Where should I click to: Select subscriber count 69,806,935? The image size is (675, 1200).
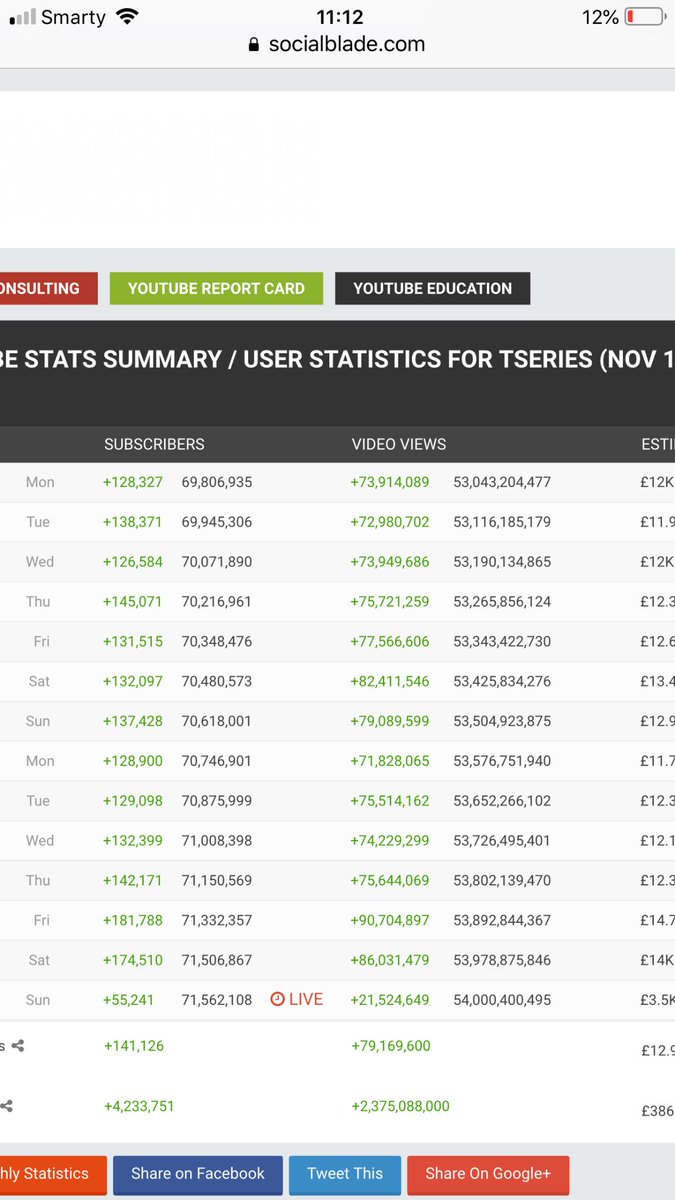tap(217, 482)
